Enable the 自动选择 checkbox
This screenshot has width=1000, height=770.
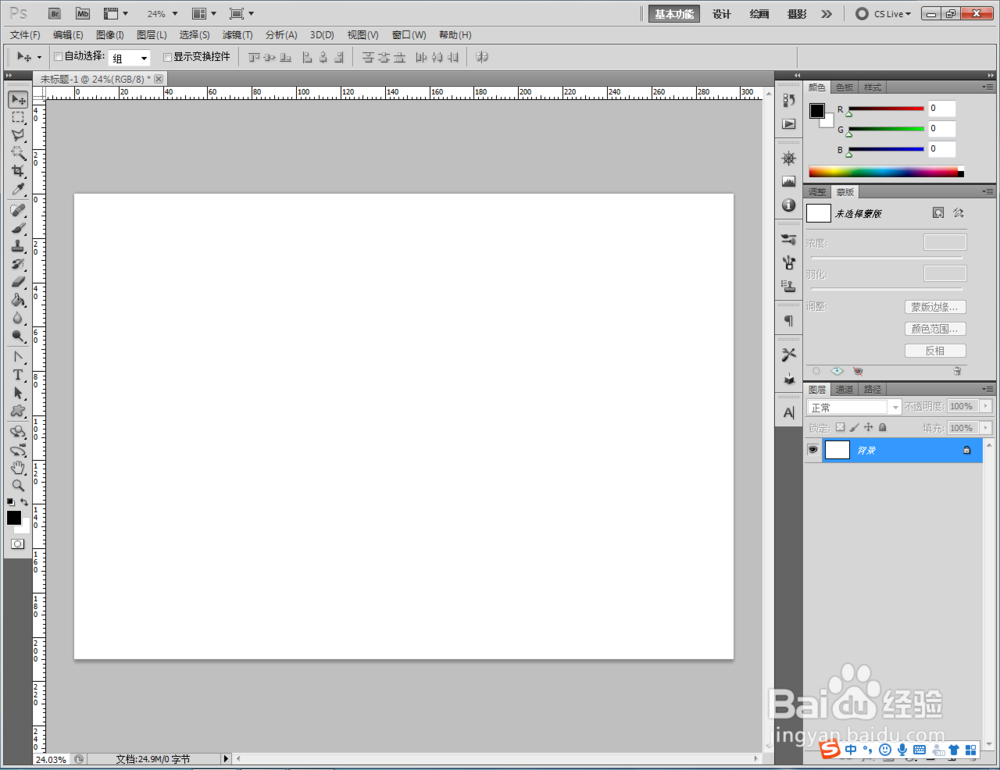click(58, 57)
